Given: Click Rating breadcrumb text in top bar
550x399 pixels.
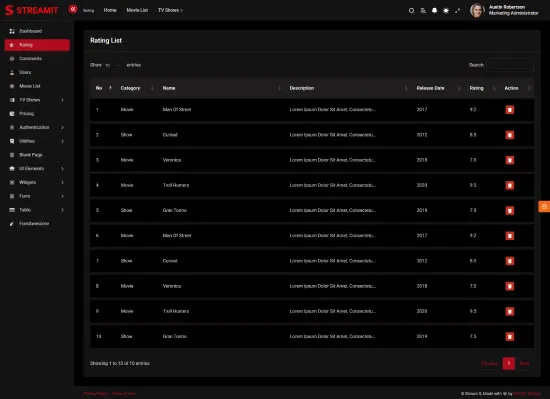Looking at the screenshot, I should click(89, 11).
